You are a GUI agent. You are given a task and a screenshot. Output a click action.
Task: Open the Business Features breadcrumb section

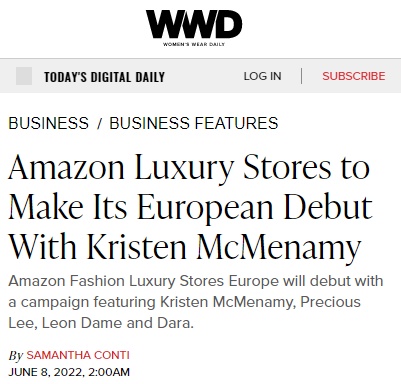(194, 123)
